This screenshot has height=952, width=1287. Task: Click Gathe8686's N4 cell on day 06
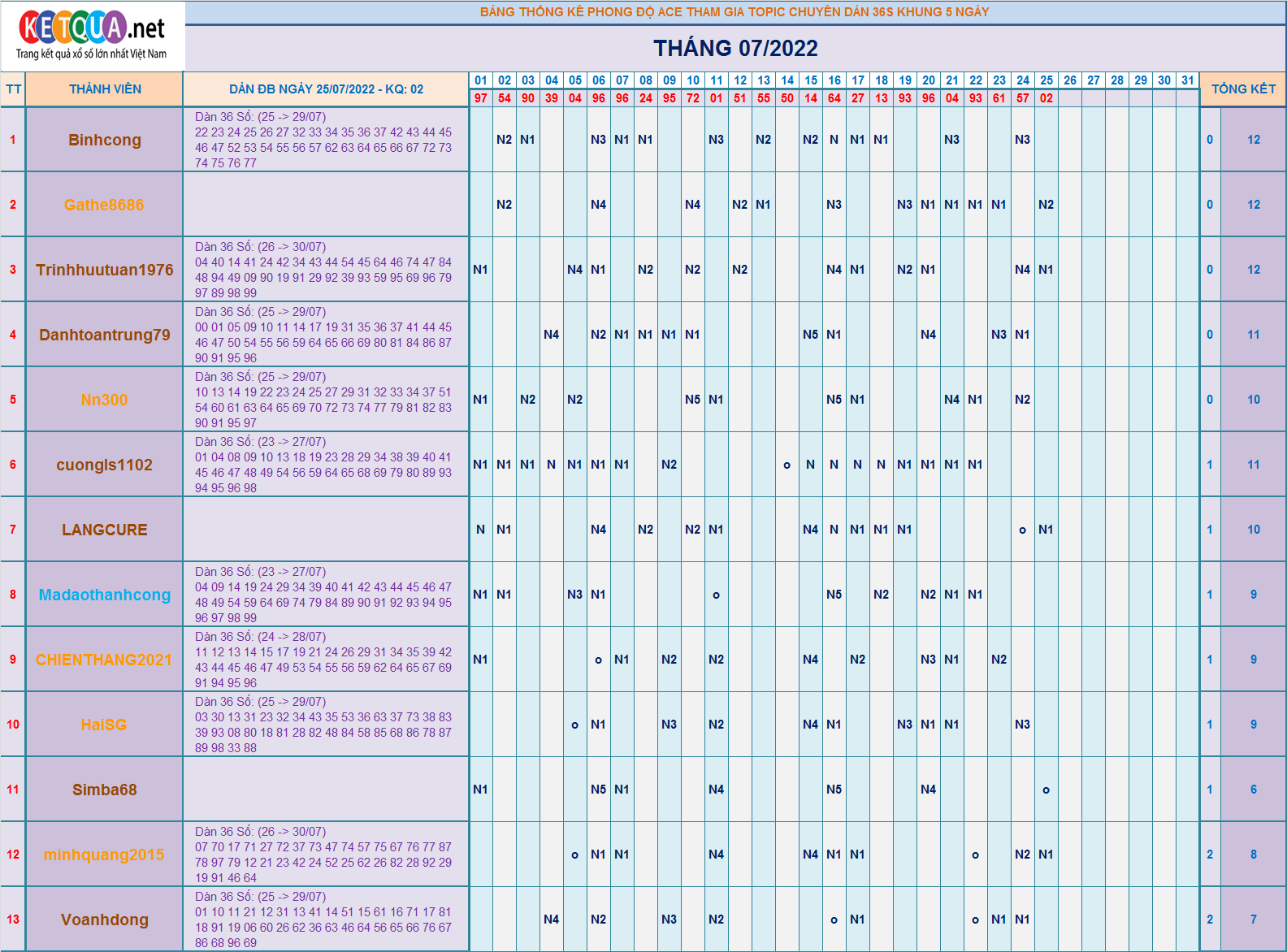(x=599, y=205)
